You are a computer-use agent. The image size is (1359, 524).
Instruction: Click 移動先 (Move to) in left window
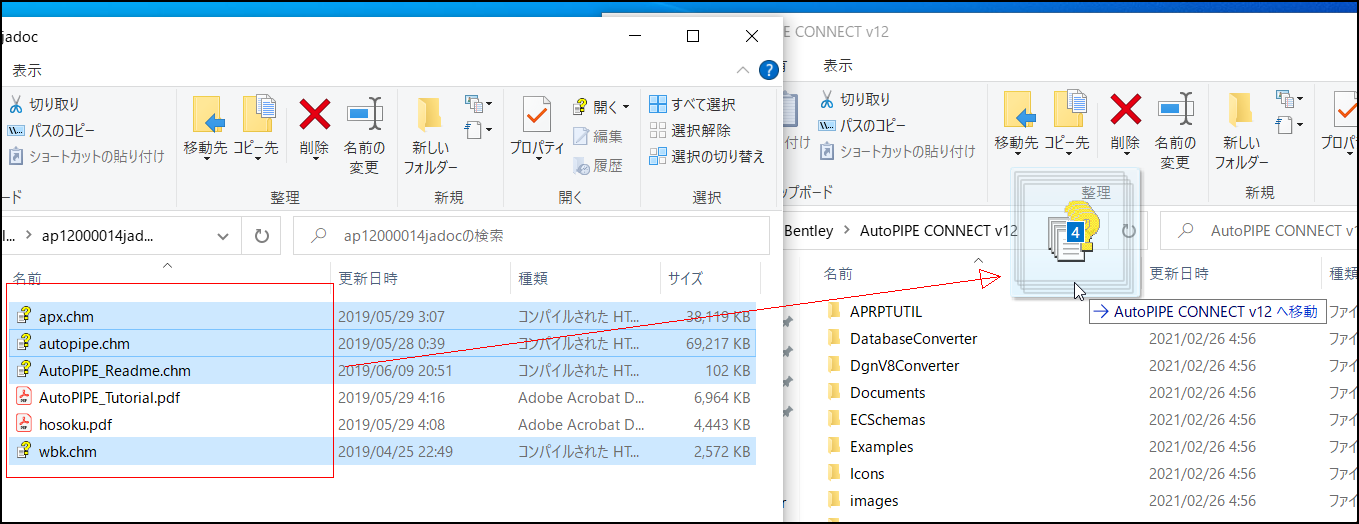[205, 129]
